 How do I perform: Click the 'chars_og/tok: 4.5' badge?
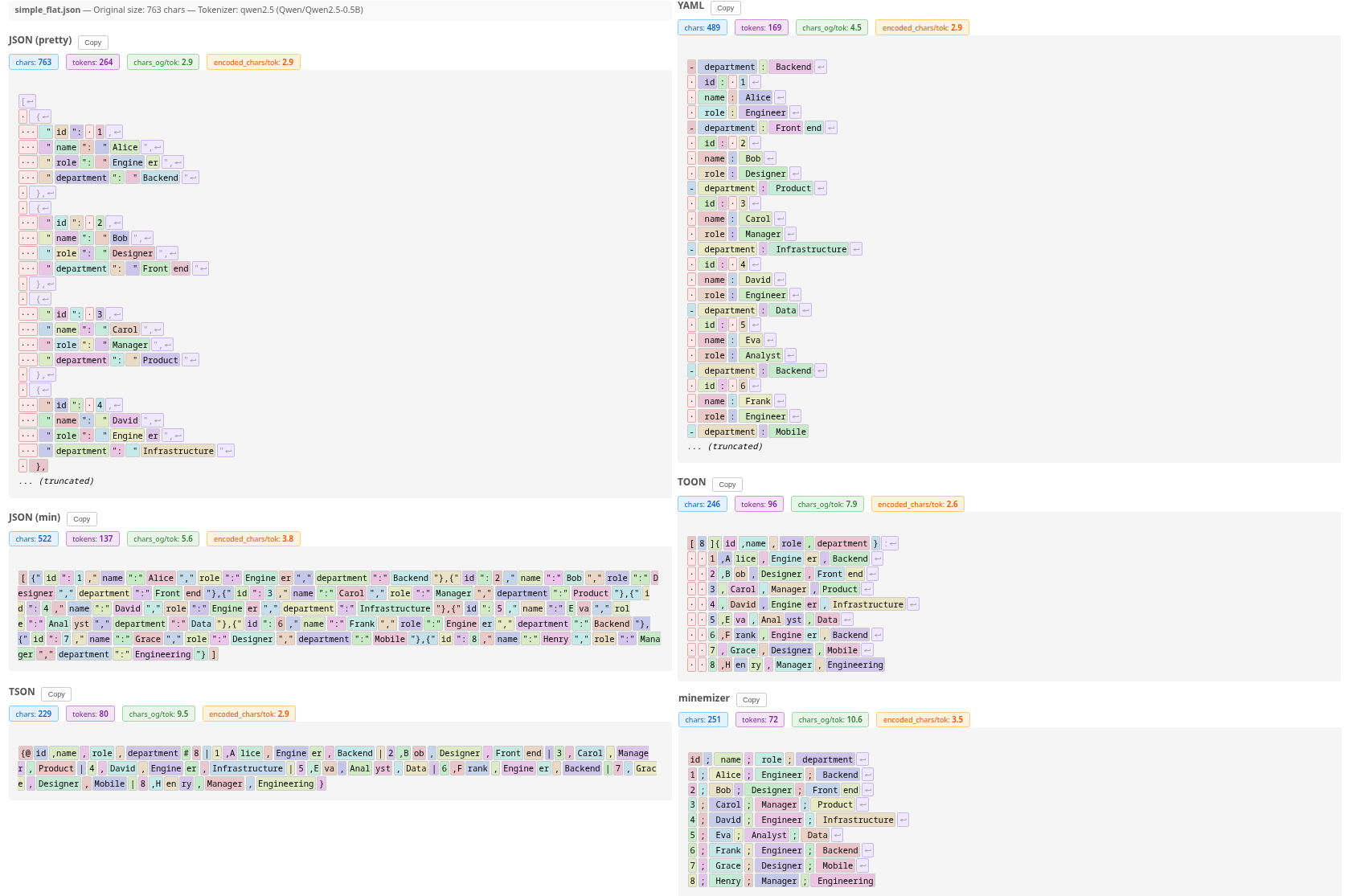(832, 27)
